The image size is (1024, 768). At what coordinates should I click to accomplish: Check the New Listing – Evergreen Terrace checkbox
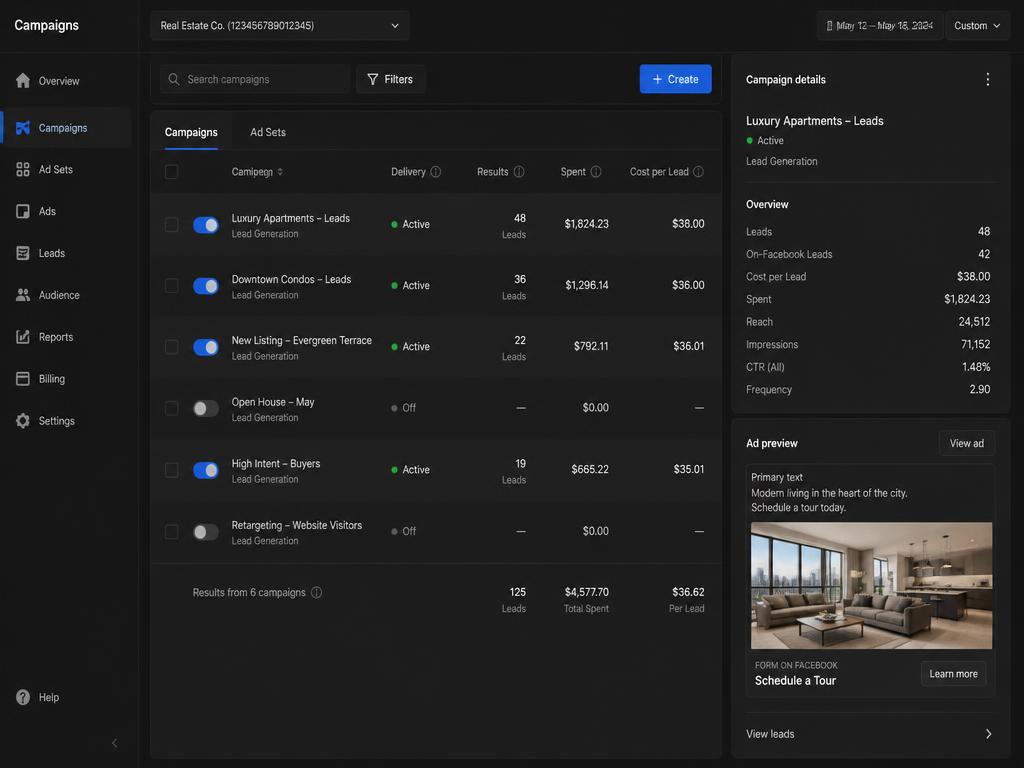(172, 347)
